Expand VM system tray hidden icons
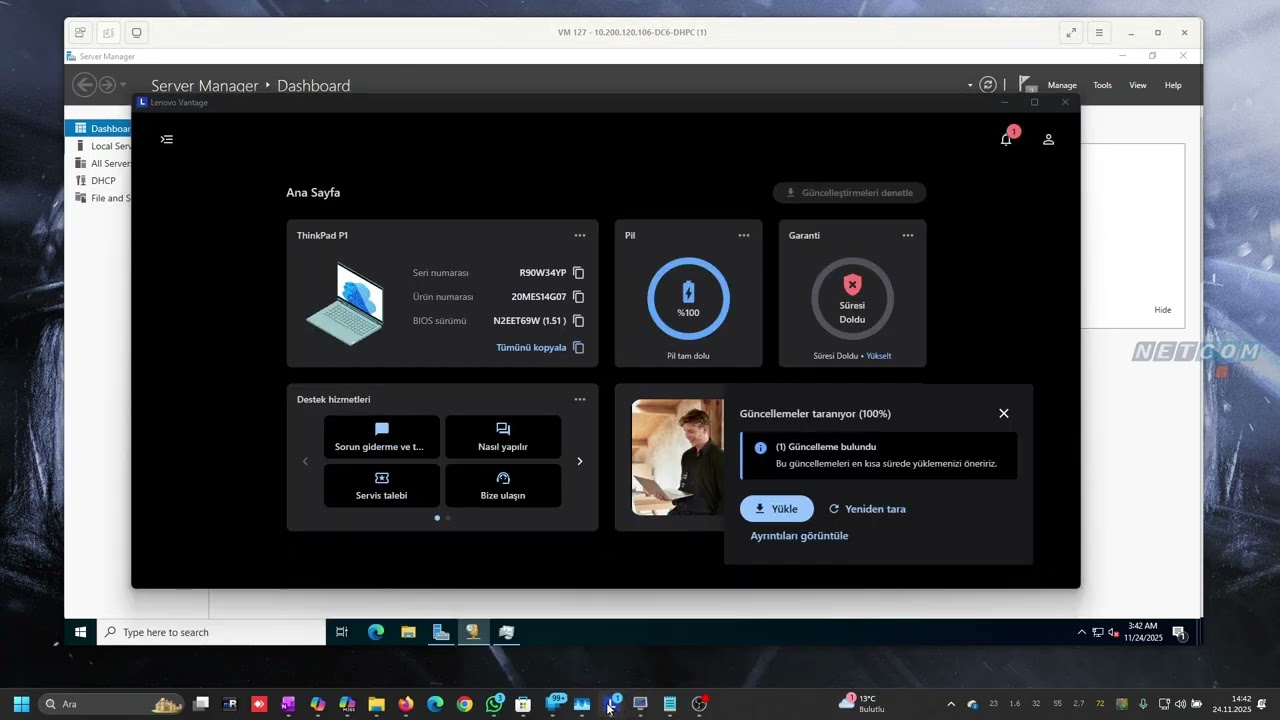 click(1081, 632)
